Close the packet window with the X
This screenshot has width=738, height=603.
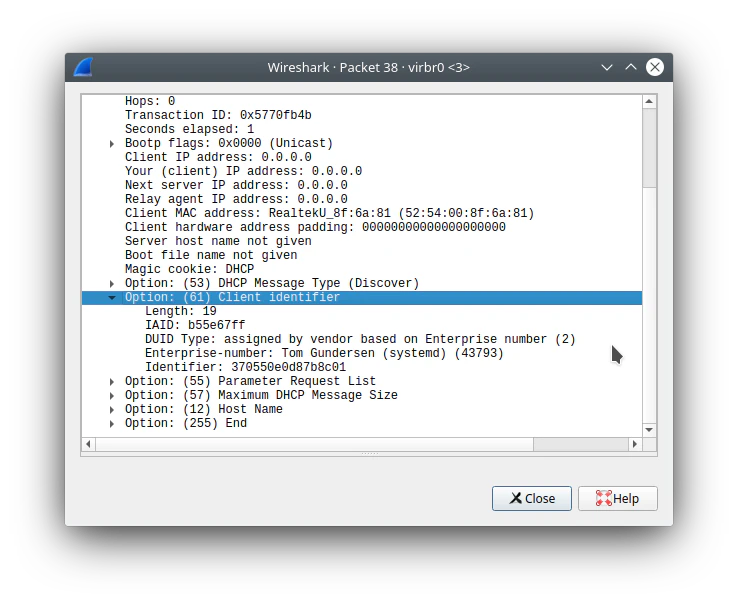click(x=654, y=67)
